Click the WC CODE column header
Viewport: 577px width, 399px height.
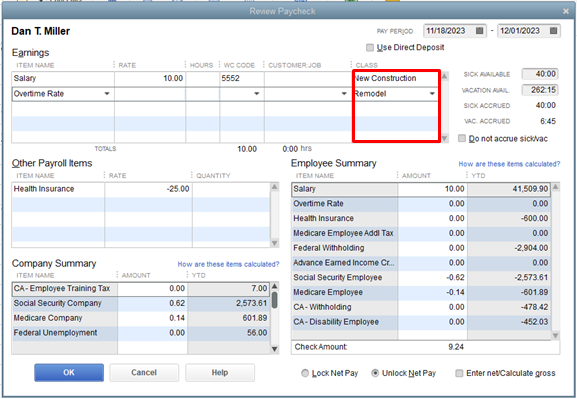point(239,65)
